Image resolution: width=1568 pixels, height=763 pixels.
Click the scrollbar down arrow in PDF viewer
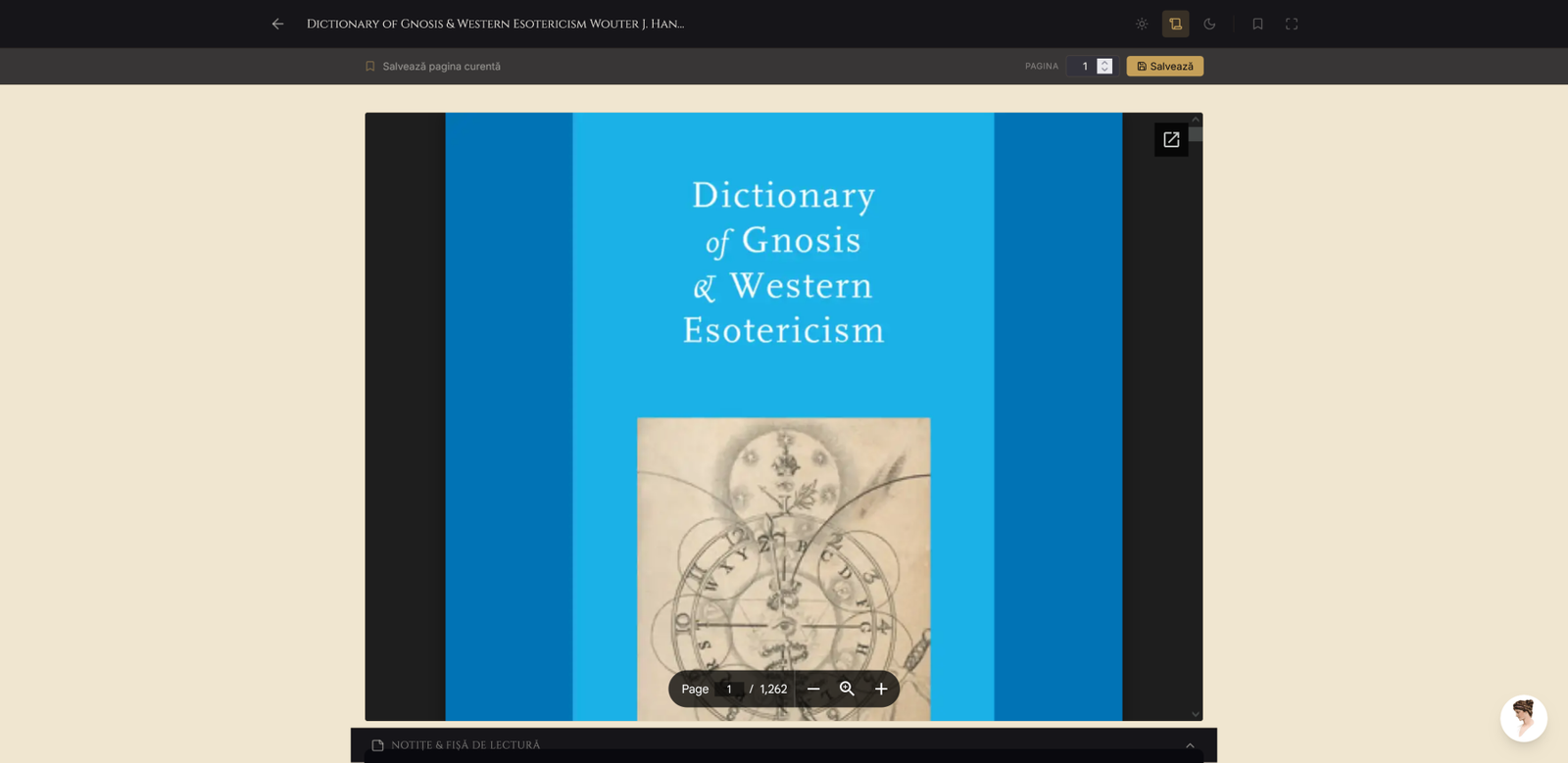click(1196, 714)
